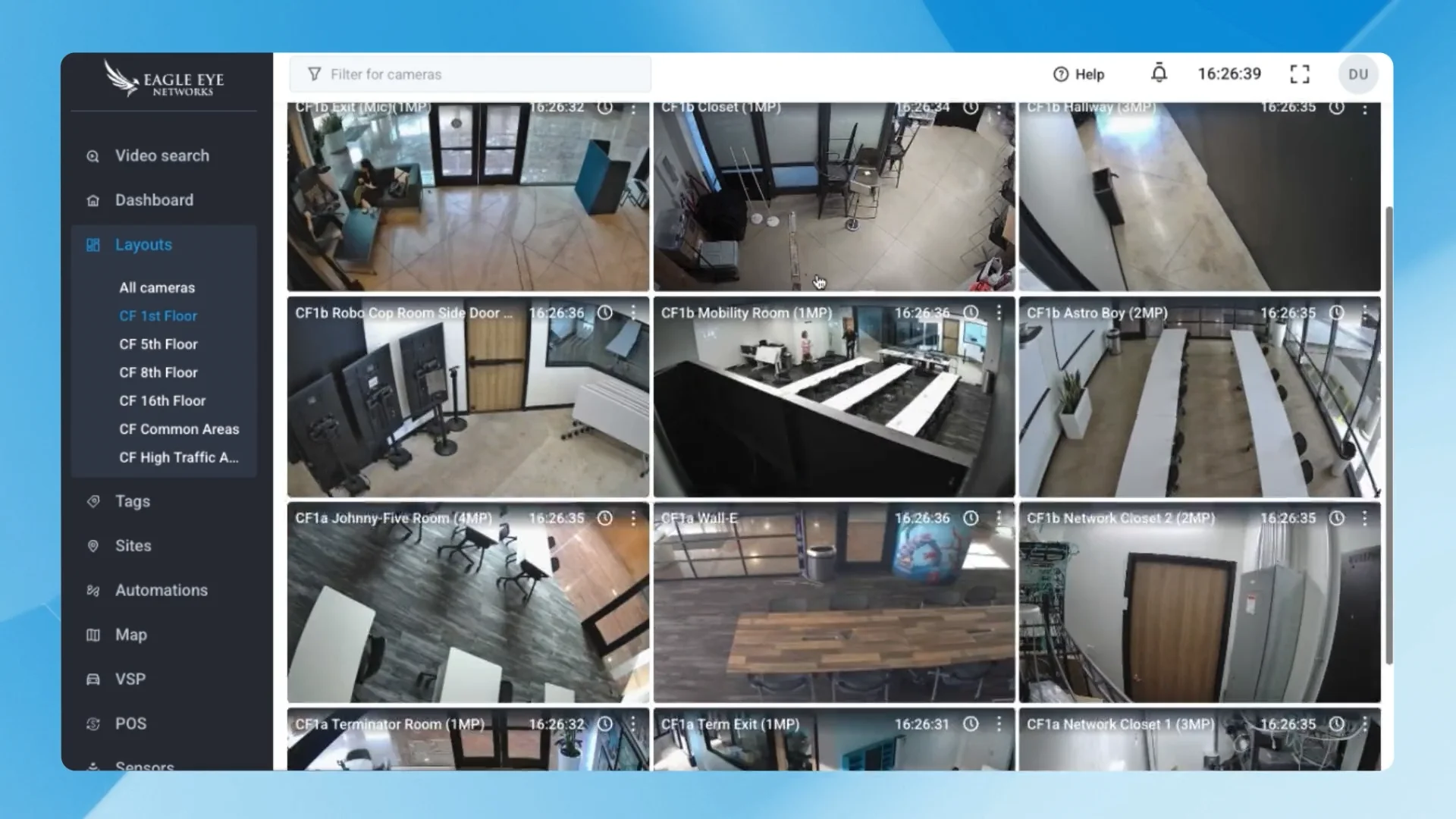The width and height of the screenshot is (1456, 819).
Task: Open the CF1b Astro Boy camera feed
Action: pos(1200,397)
